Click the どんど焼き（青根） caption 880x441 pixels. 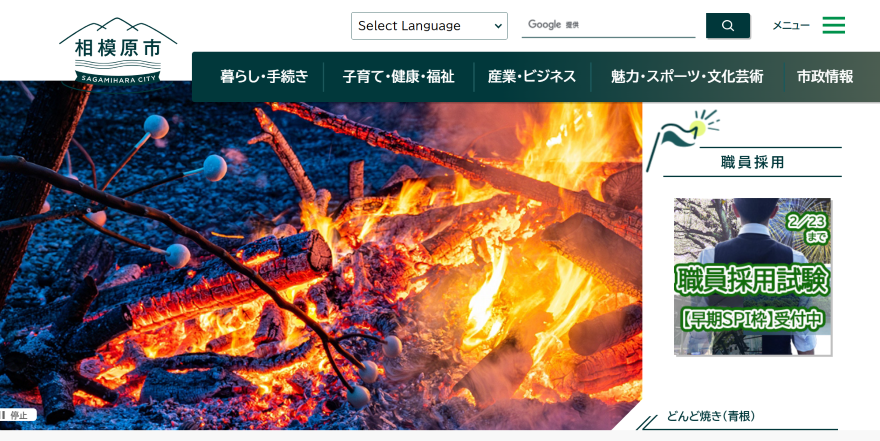pos(711,416)
